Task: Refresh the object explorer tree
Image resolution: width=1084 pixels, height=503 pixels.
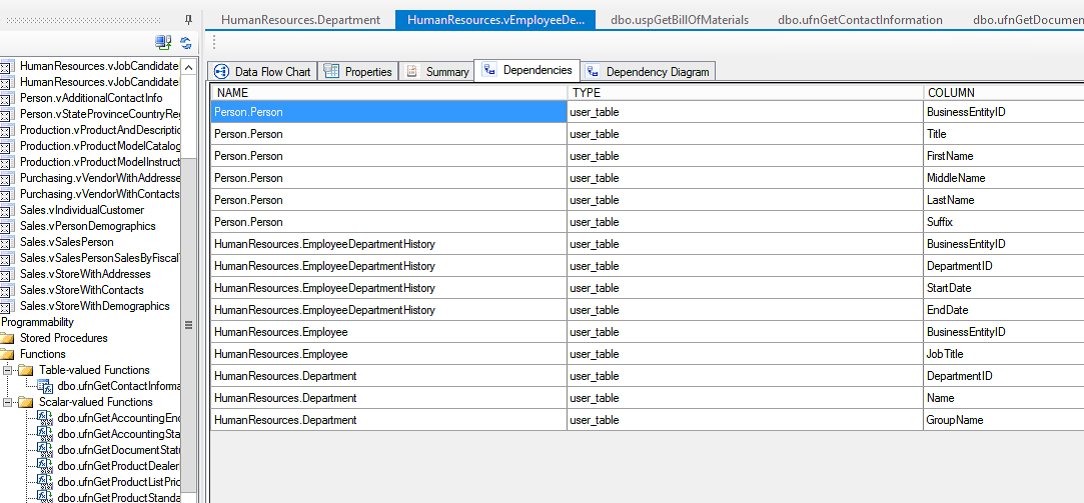Action: coord(185,43)
